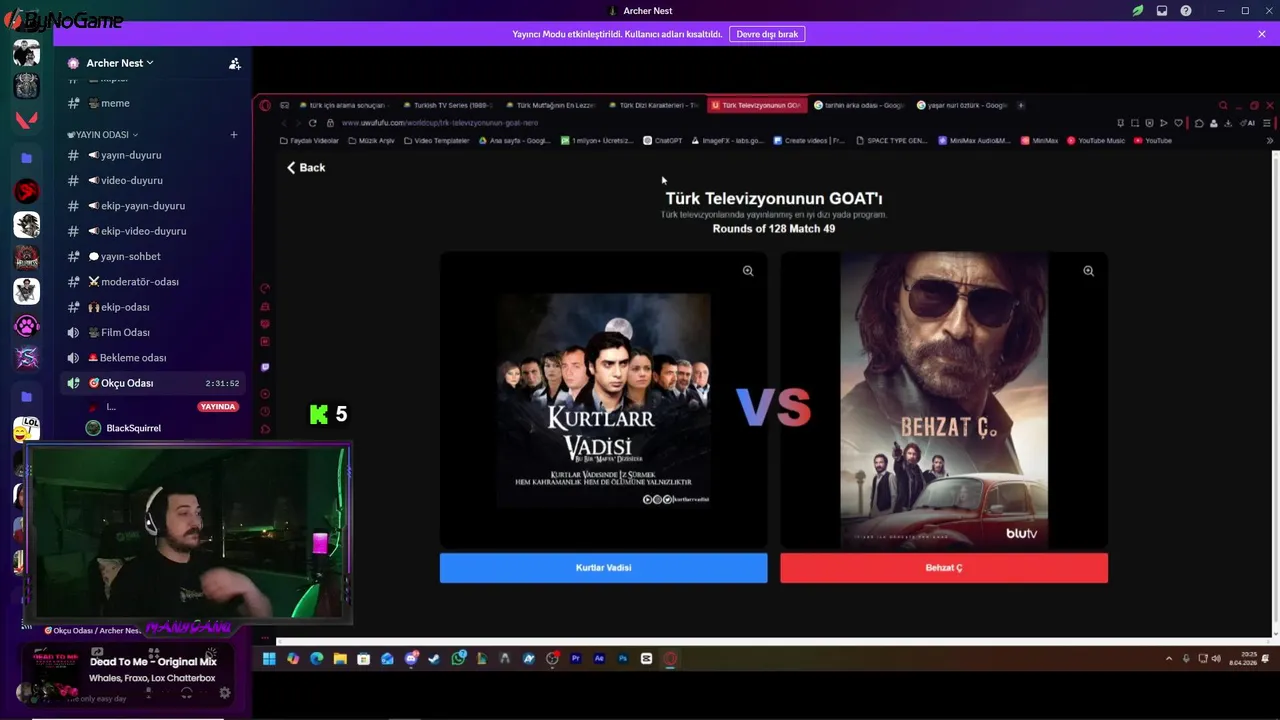Select the Okçu Odası voice channel

pyautogui.click(x=152, y=383)
